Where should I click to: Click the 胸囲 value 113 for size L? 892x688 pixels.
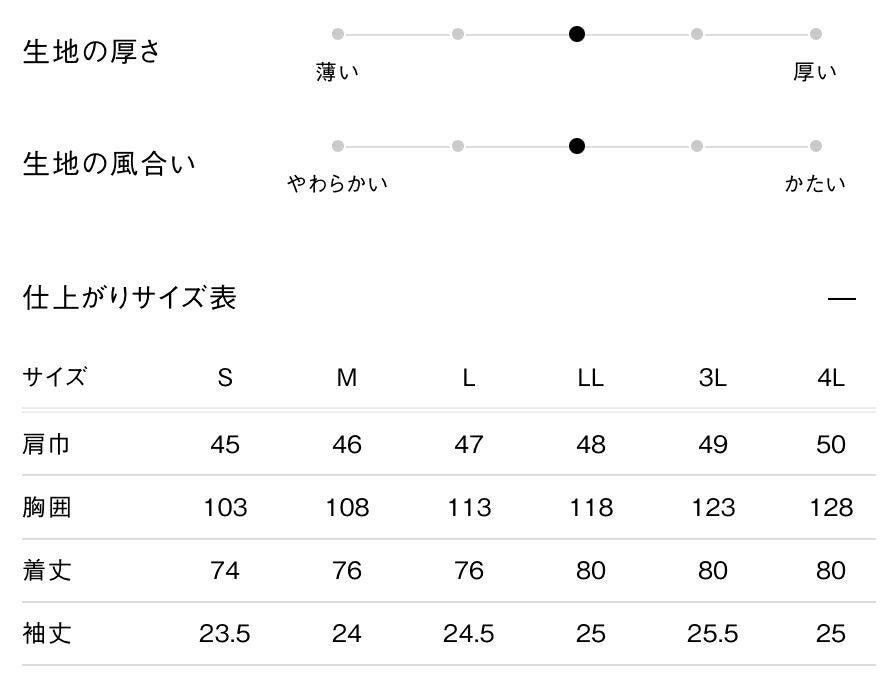(x=469, y=508)
